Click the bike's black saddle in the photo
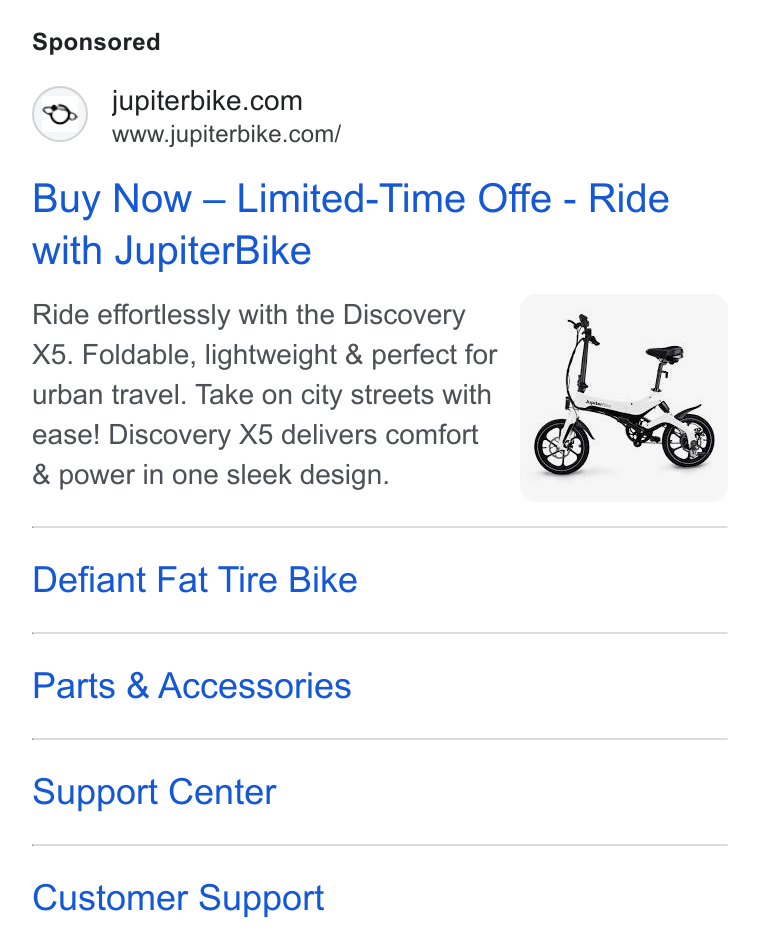The image size is (760, 950). [665, 352]
